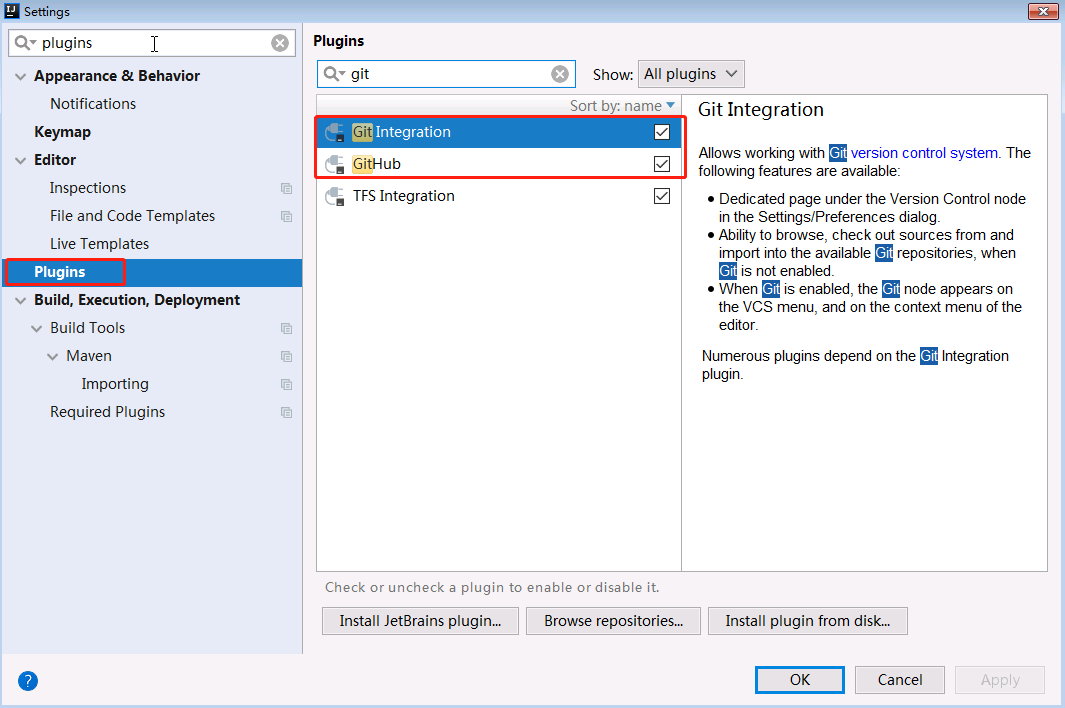Screen dimensions: 1065x708
Task: Toggle the TFS Integration plugin checkbox
Action: point(662,196)
